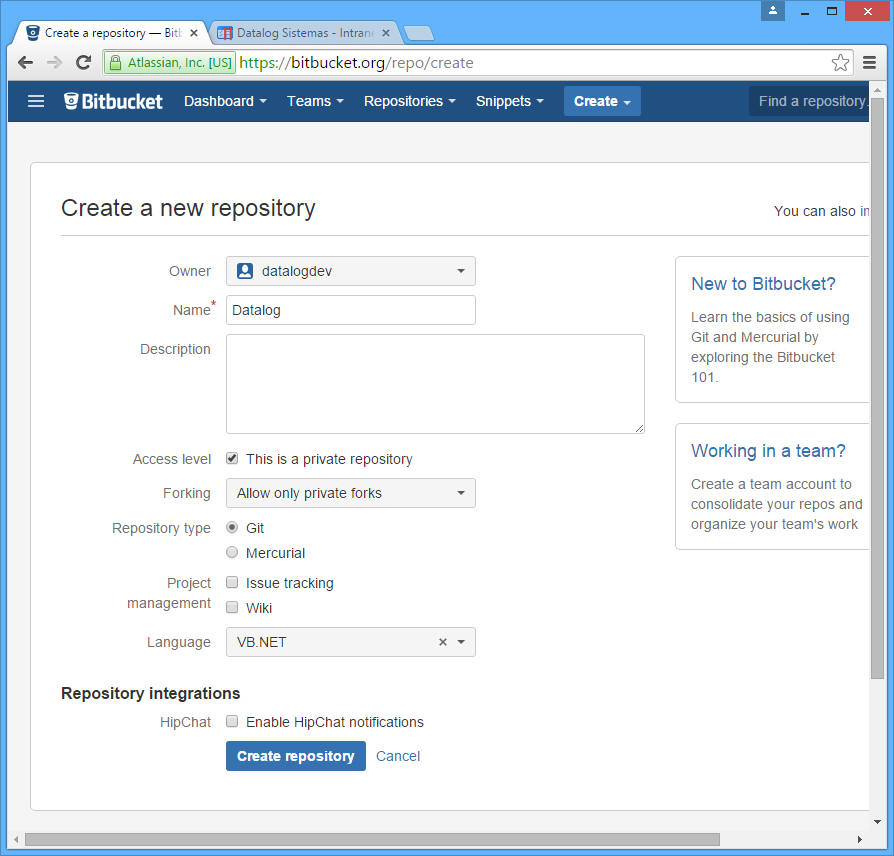Click the Description text area
Screen dimensions: 894x856
[x=435, y=384]
